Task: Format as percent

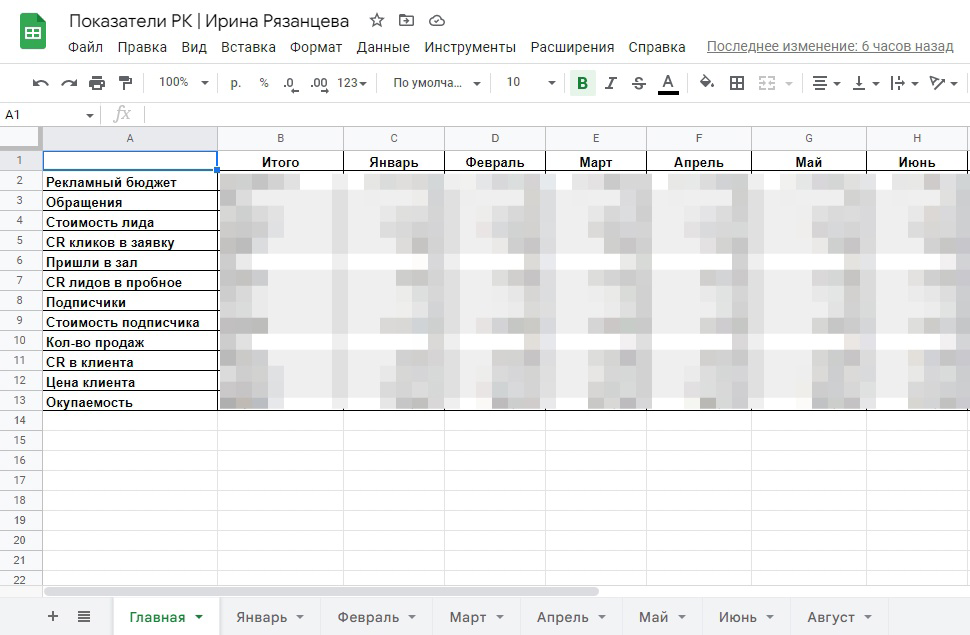Action: [x=264, y=83]
